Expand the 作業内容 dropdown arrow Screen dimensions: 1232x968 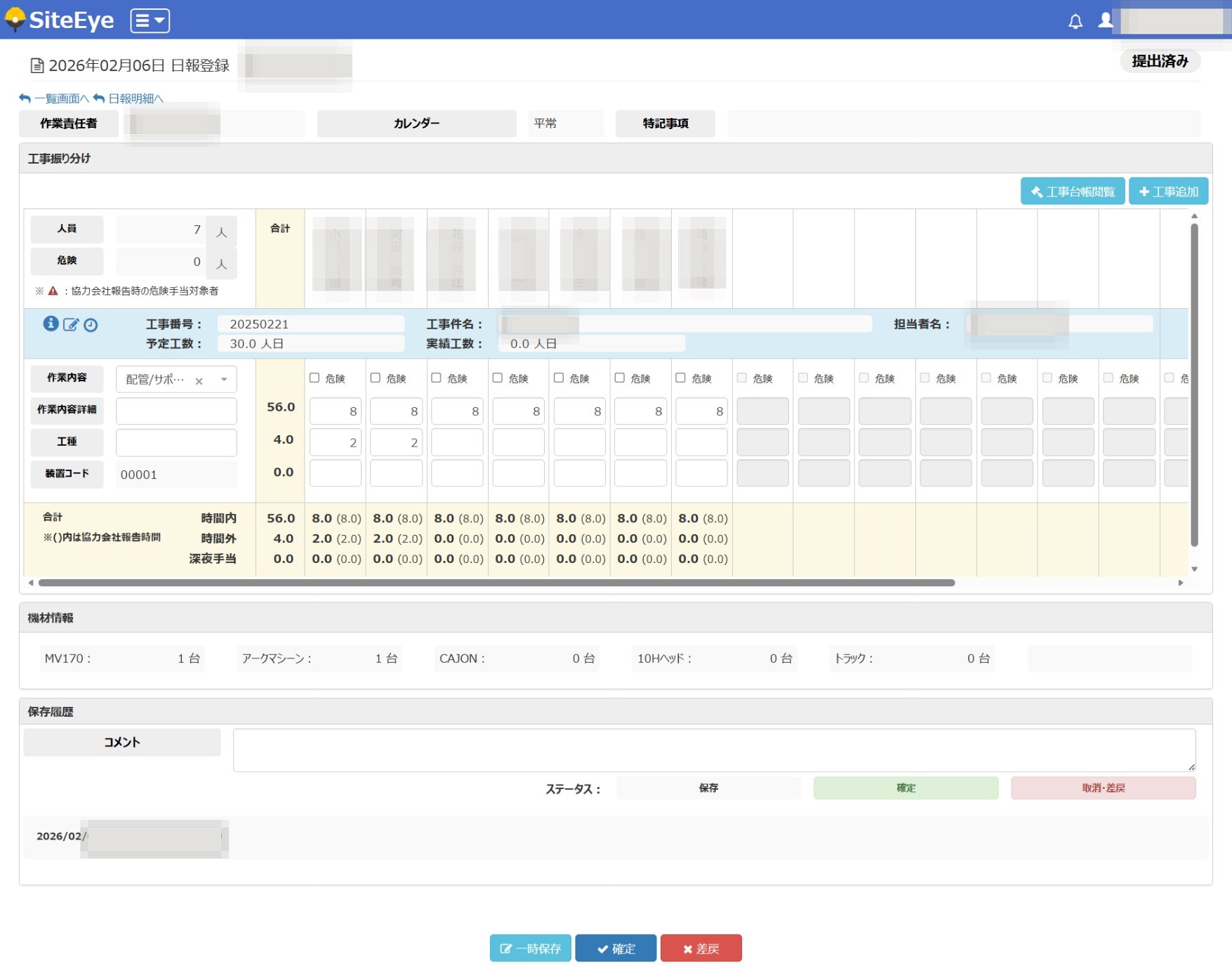(x=224, y=380)
